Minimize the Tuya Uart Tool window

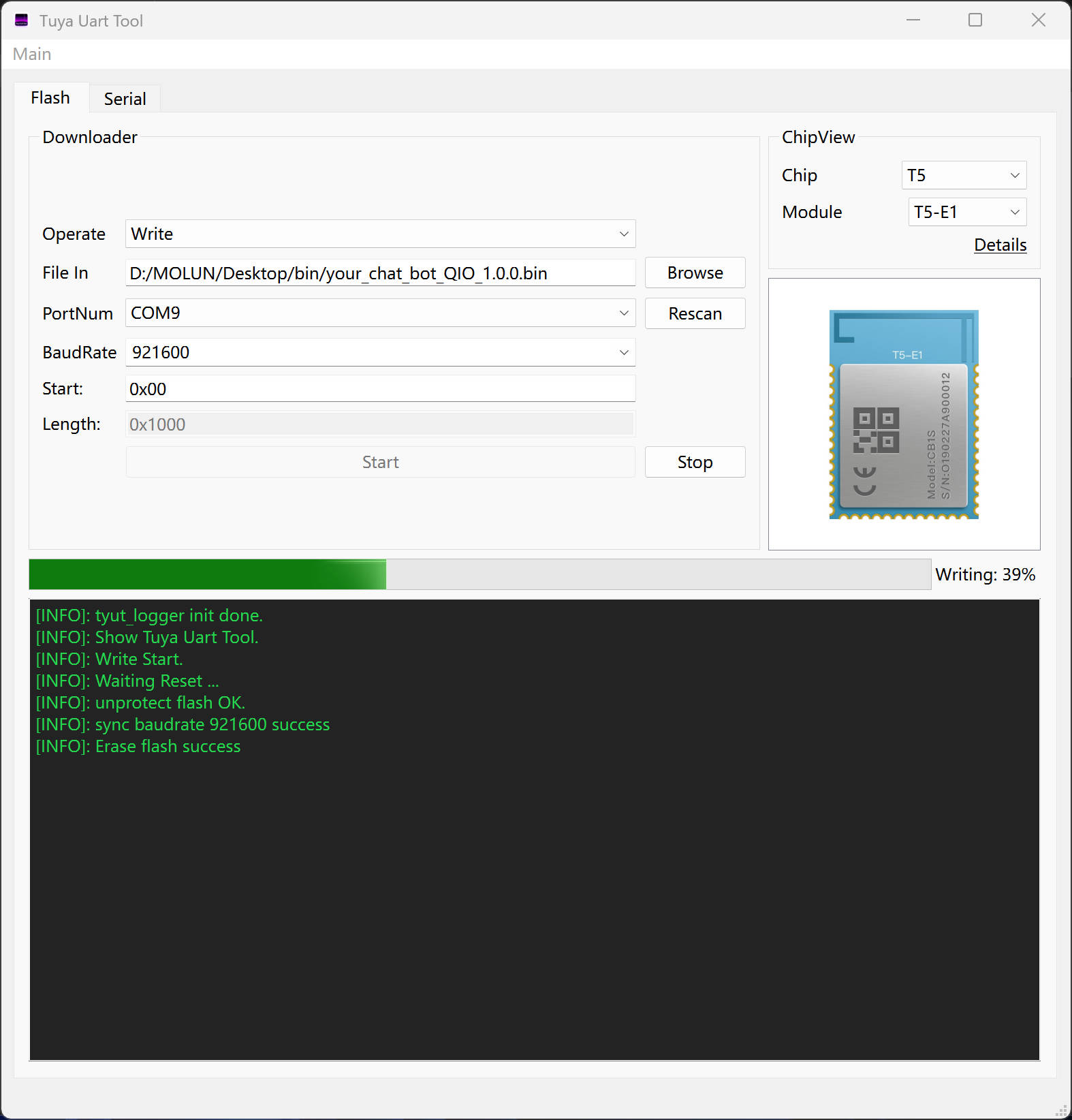click(x=913, y=20)
